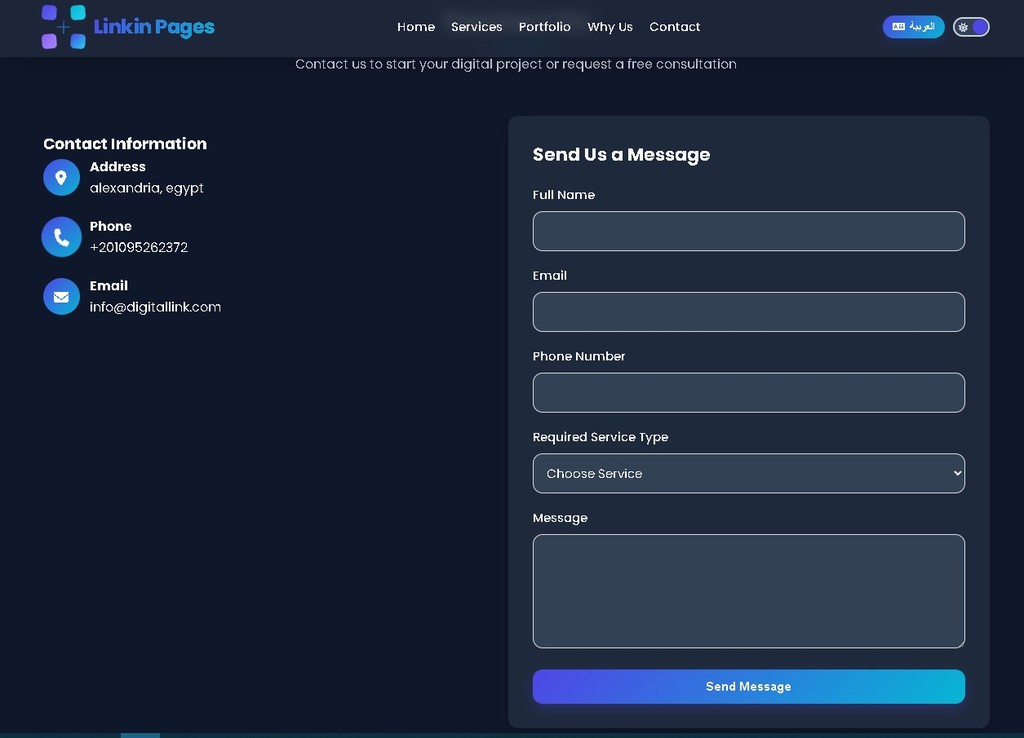Viewport: 1024px width, 738px height.
Task: Click the +201095262372 phone number
Action: 139,247
